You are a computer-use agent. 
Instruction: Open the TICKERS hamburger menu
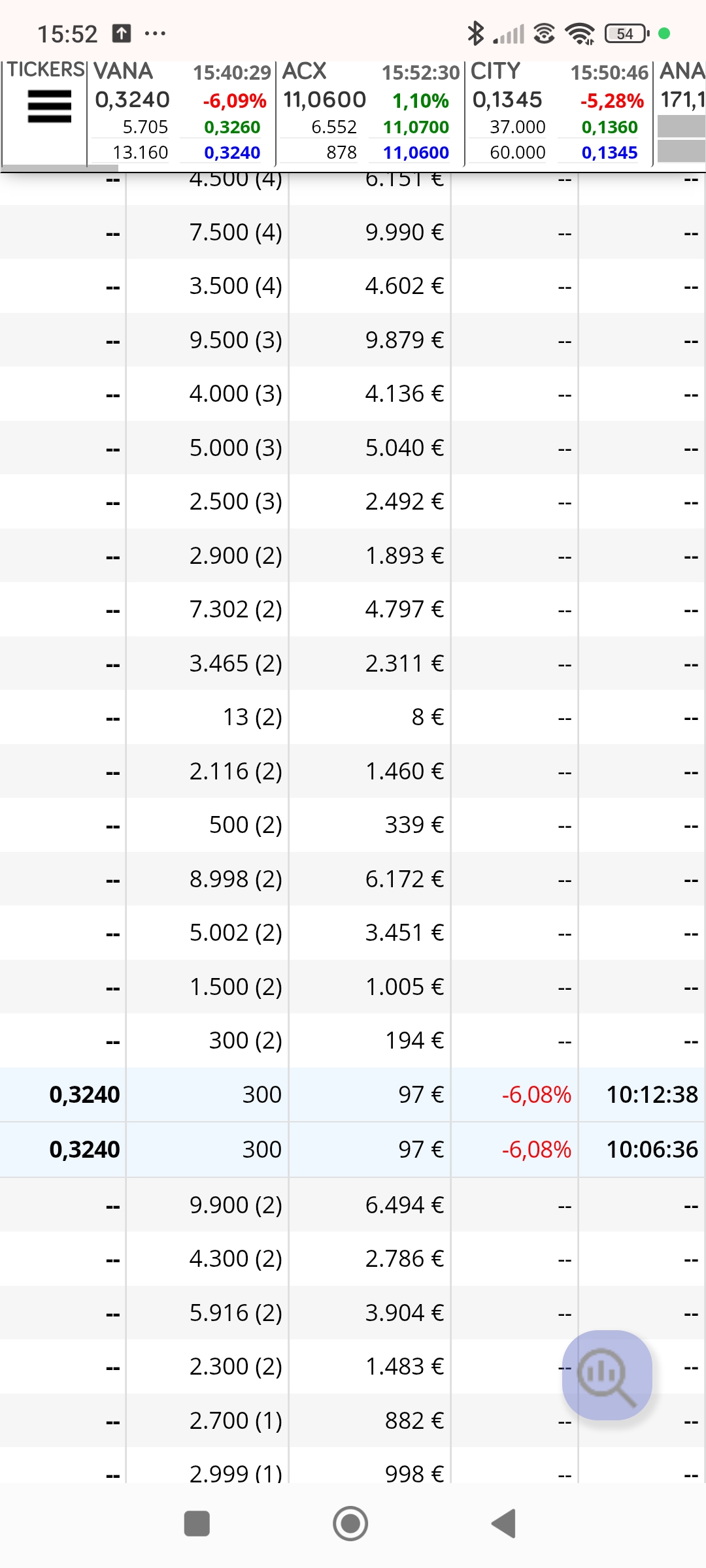49,106
